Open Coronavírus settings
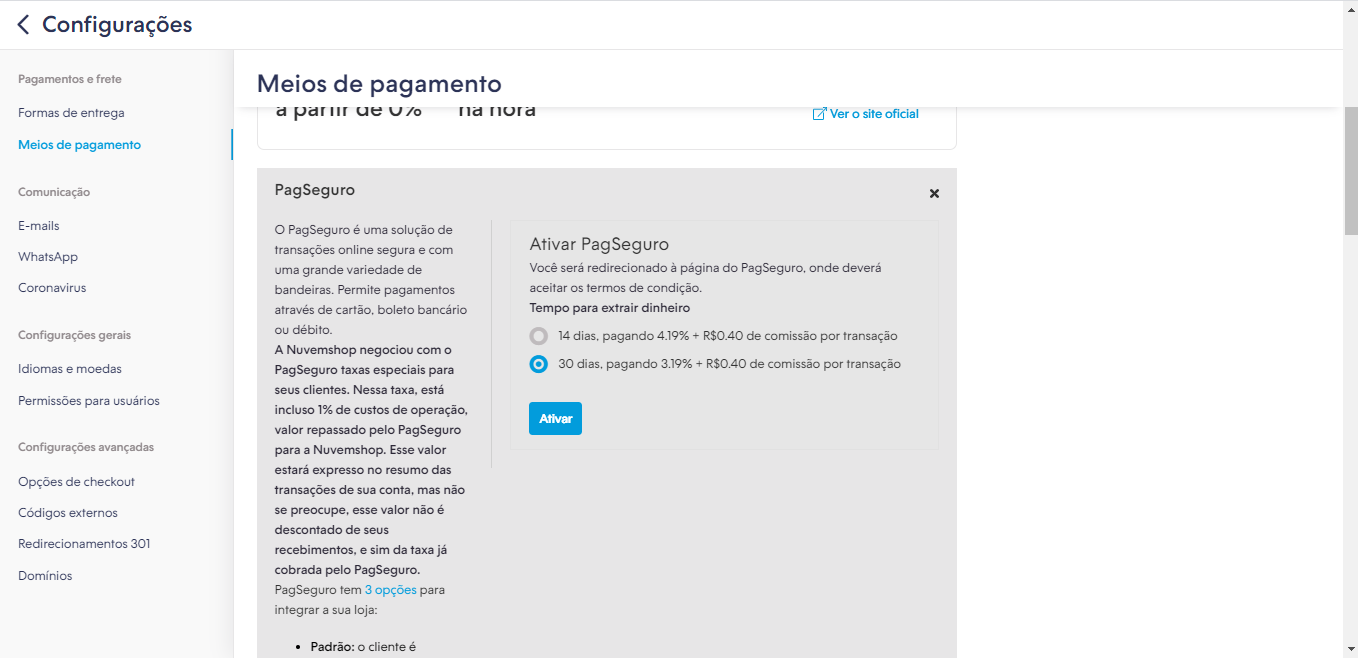 point(52,288)
